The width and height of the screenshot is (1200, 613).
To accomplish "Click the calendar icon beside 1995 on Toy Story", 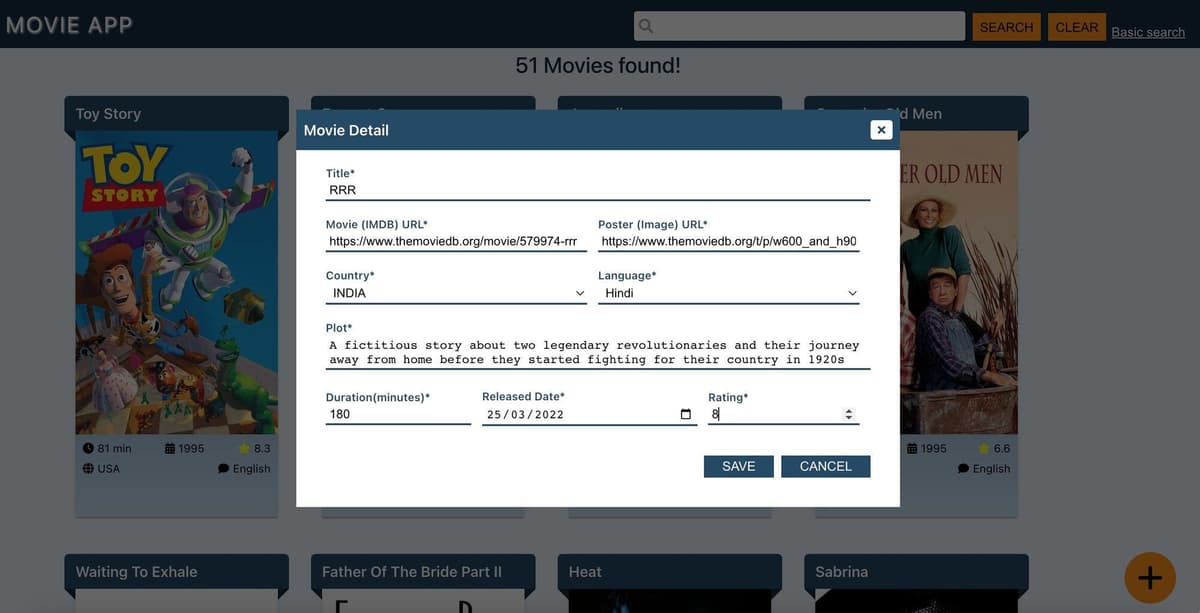I will pos(170,449).
